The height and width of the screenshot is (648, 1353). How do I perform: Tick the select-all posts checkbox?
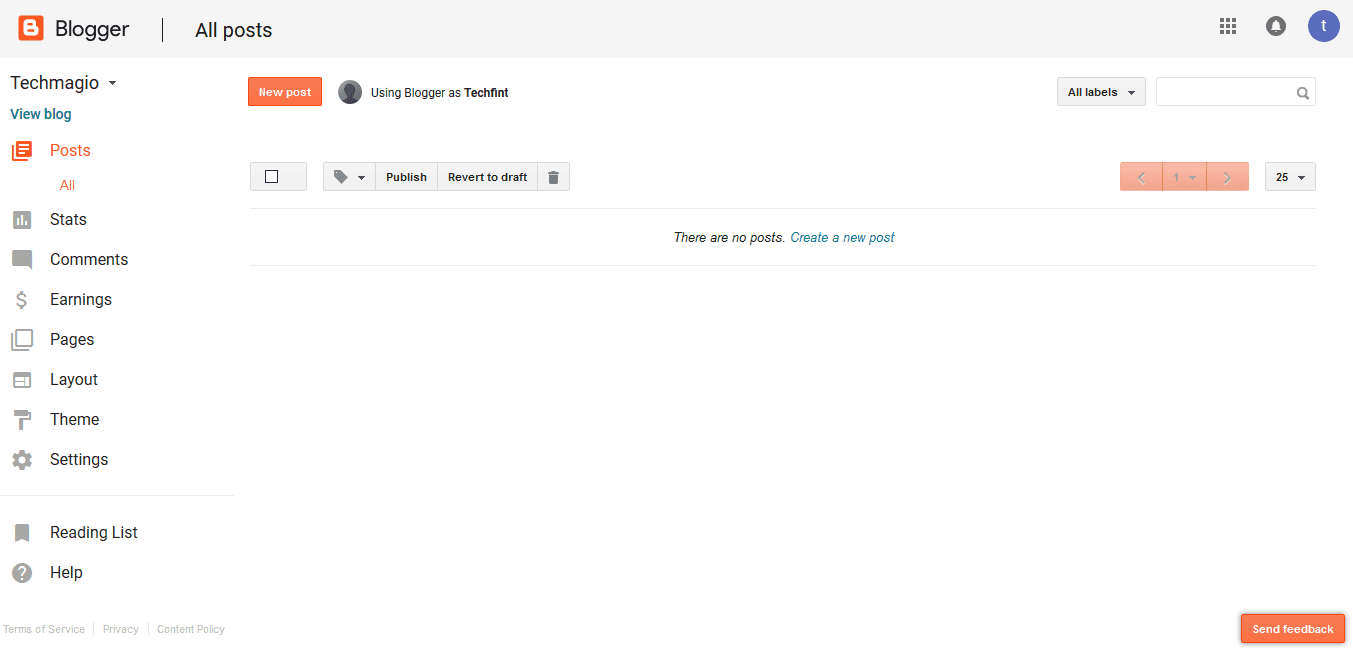click(x=271, y=177)
